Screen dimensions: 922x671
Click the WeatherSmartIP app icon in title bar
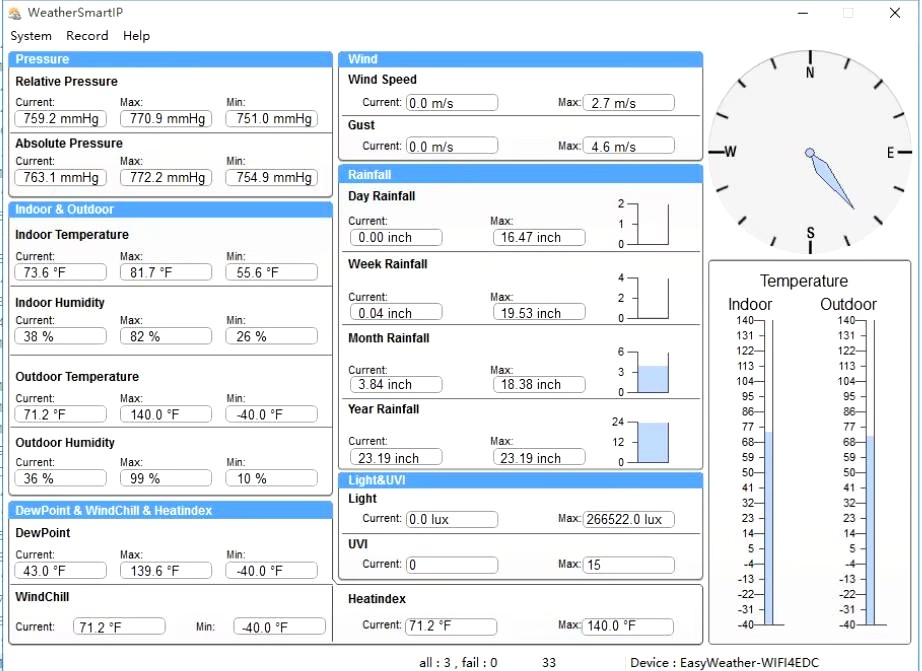[x=14, y=13]
